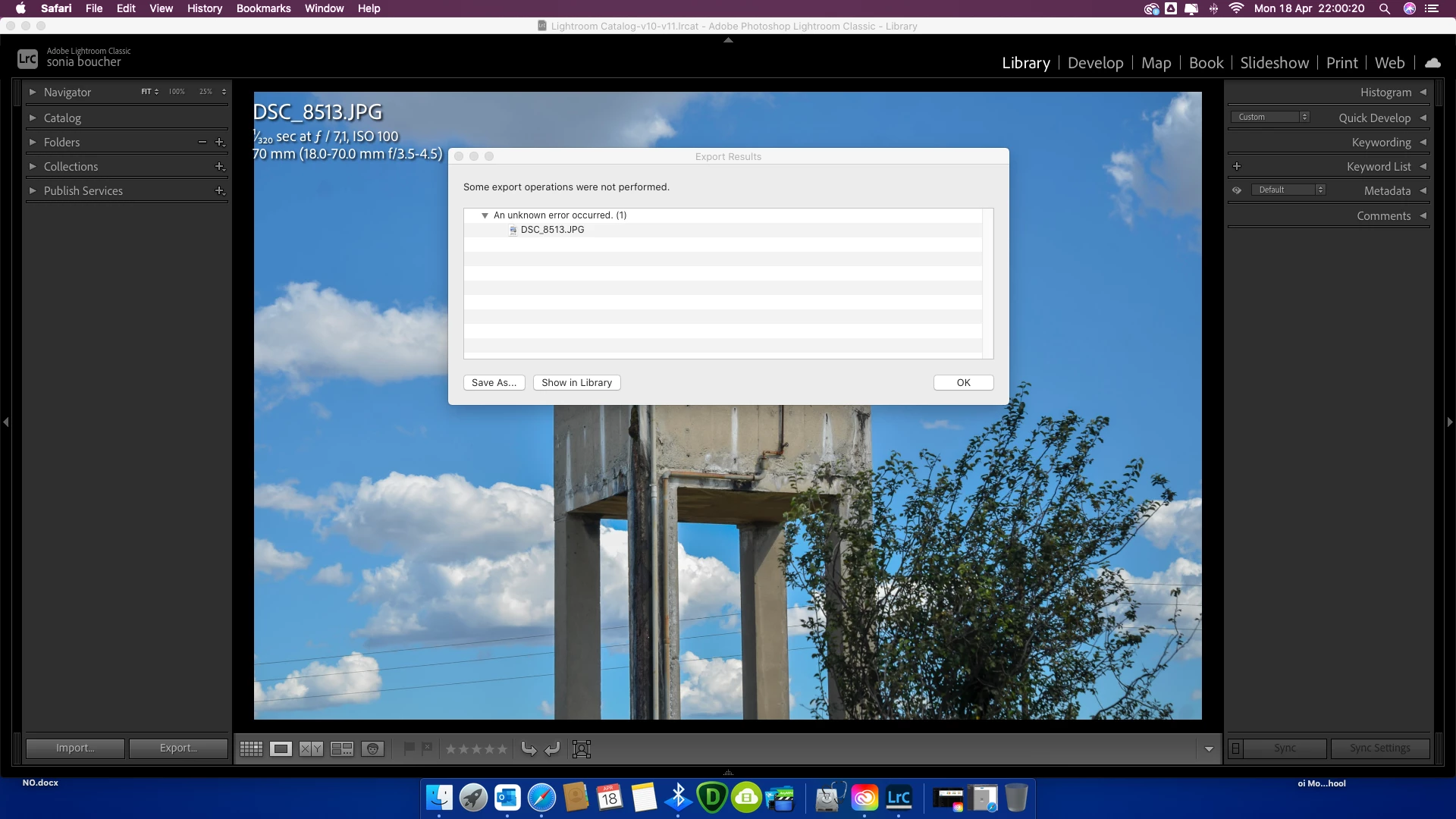
Task: Flag the photo as pick
Action: (x=409, y=748)
